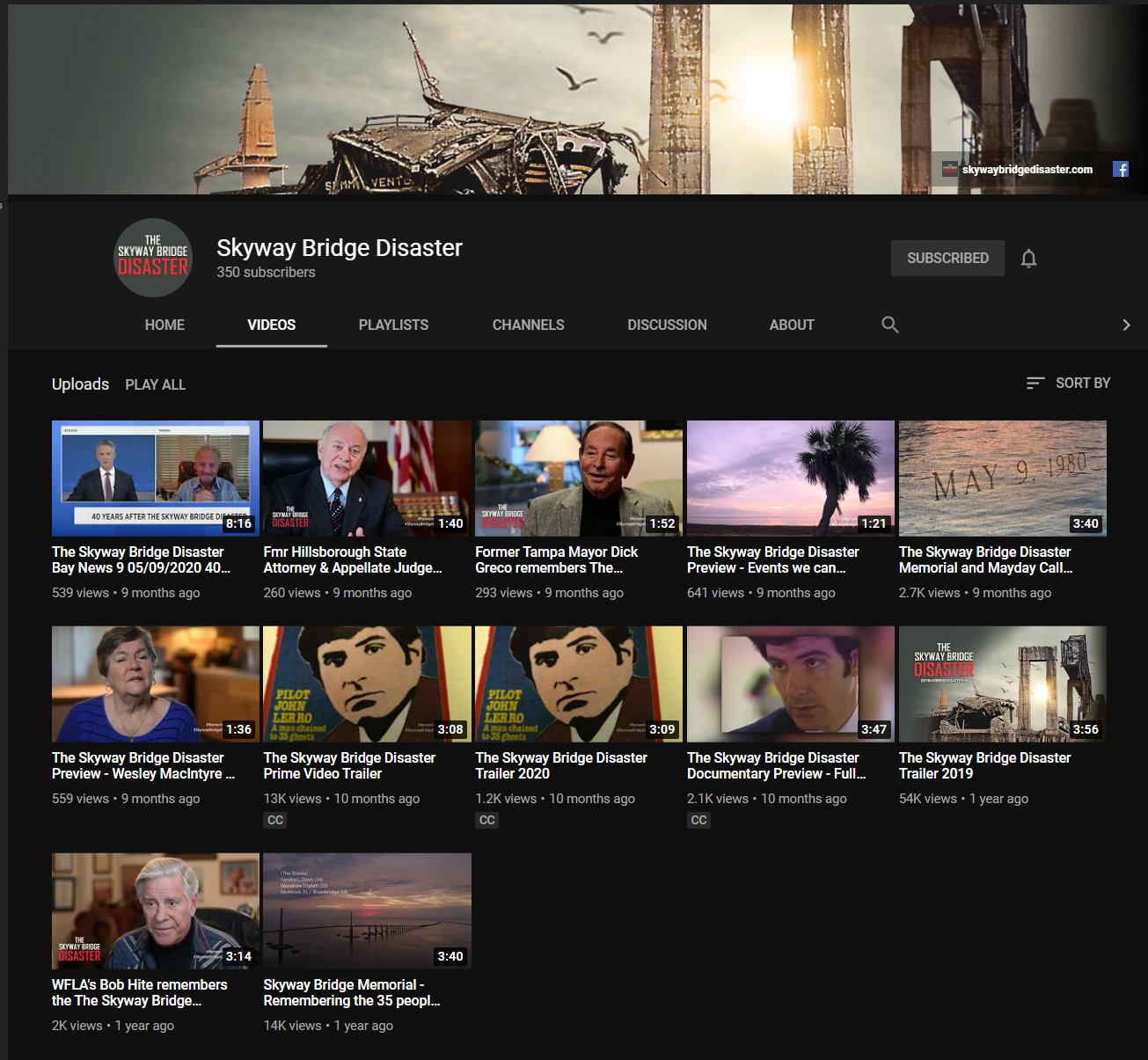
Task: Play the Bob Hite thumbnail (3:14)
Action: [x=156, y=911]
